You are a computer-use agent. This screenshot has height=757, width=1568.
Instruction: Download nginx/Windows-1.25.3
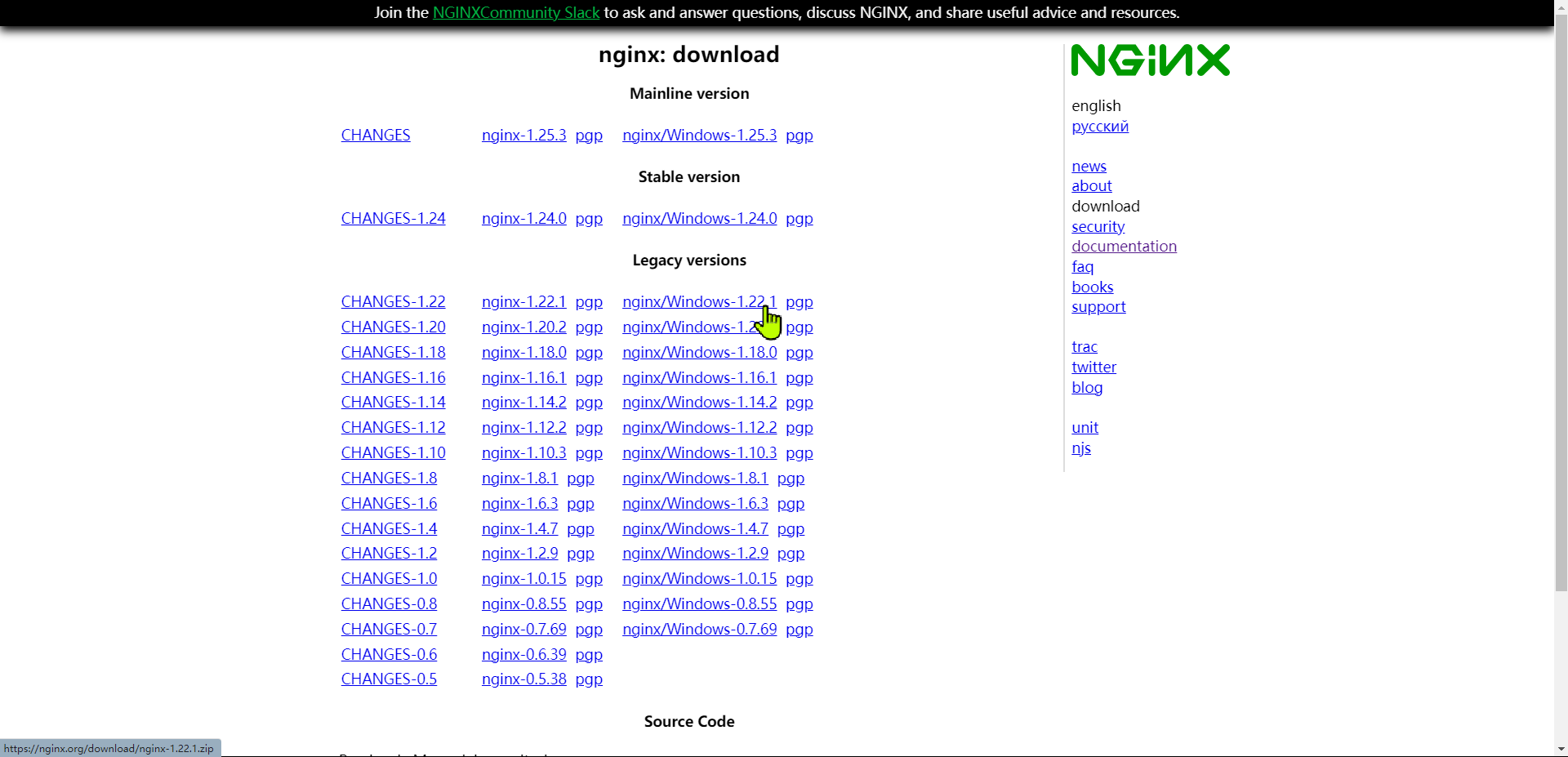click(700, 136)
